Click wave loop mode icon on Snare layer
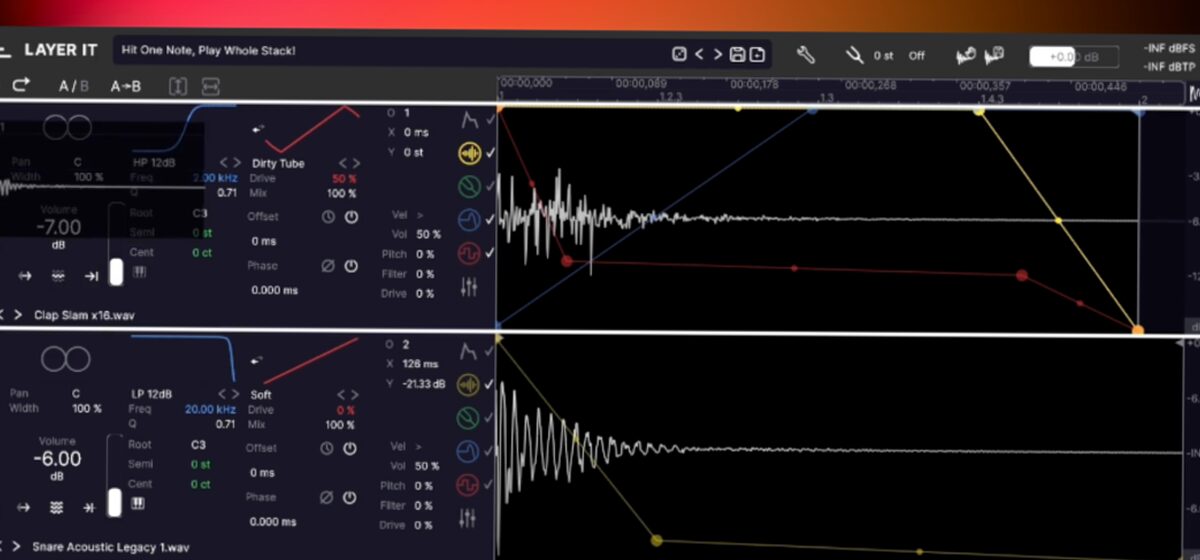 click(x=57, y=507)
